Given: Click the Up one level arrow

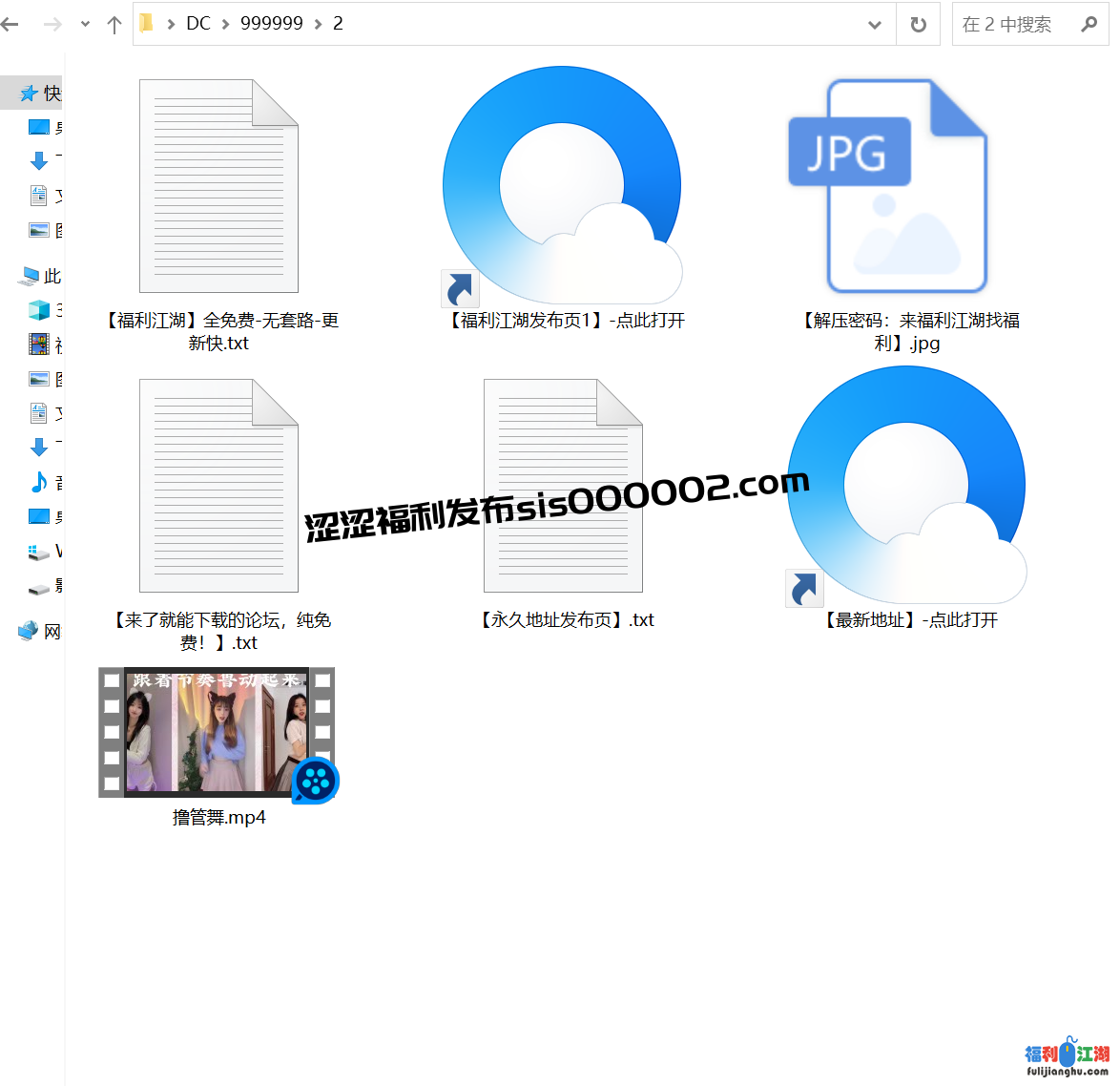Looking at the screenshot, I should pyautogui.click(x=114, y=25).
